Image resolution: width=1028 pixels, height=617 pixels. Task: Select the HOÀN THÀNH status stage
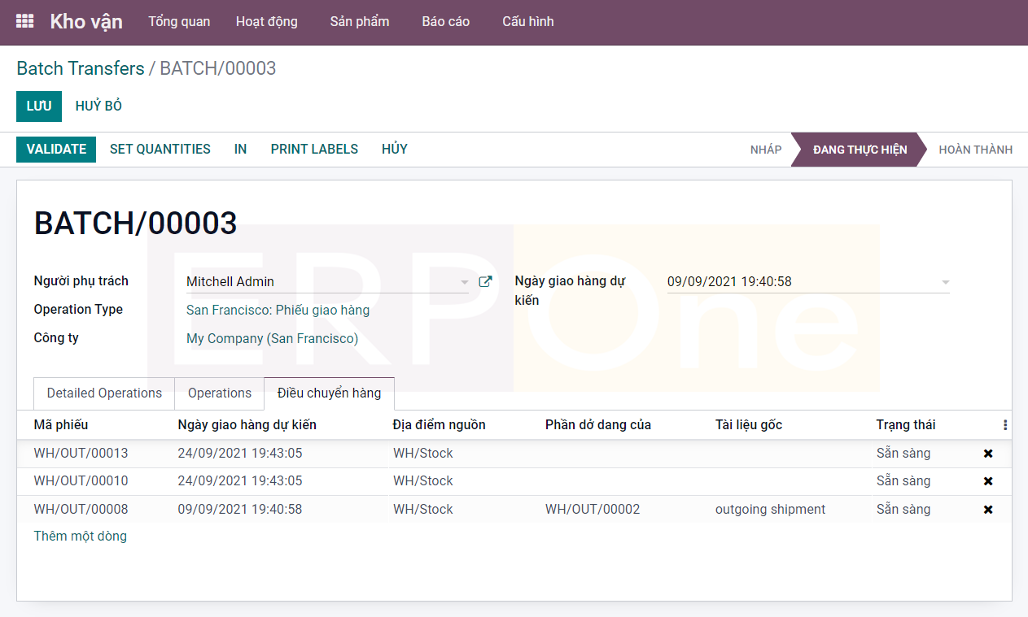click(x=976, y=149)
